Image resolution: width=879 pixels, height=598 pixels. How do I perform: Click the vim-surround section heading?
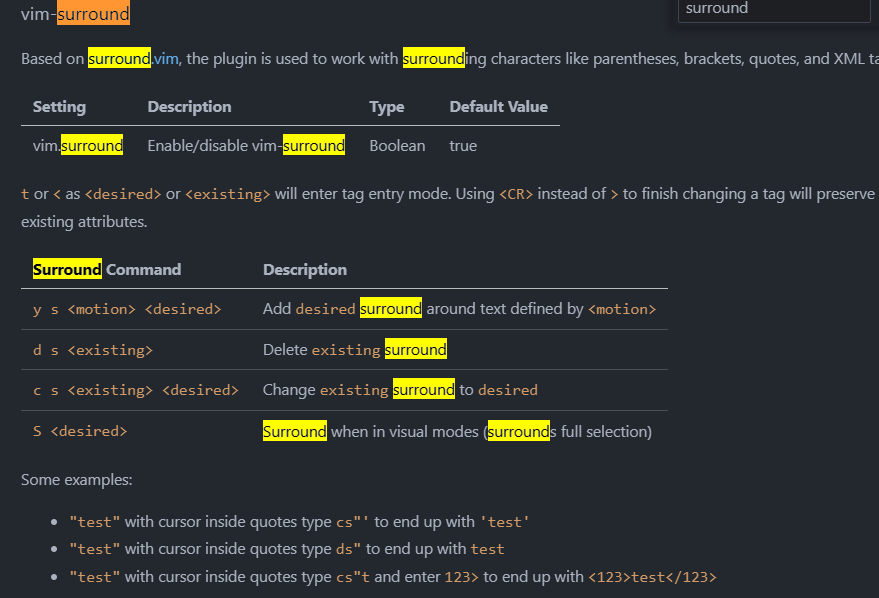(75, 14)
